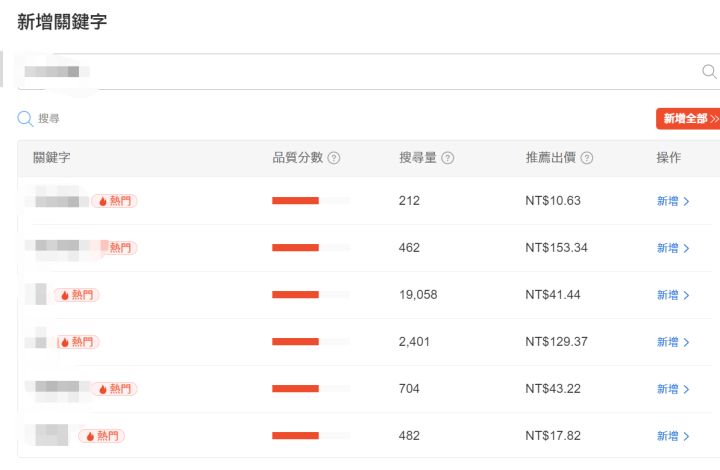720x470 pixels.
Task: Click the quality score bar in NT$41.44 row
Action: click(311, 295)
